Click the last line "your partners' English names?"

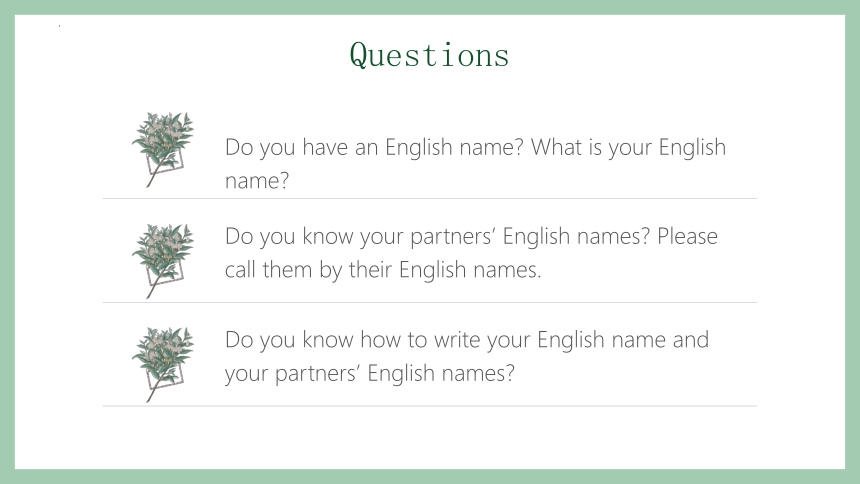click(x=370, y=373)
